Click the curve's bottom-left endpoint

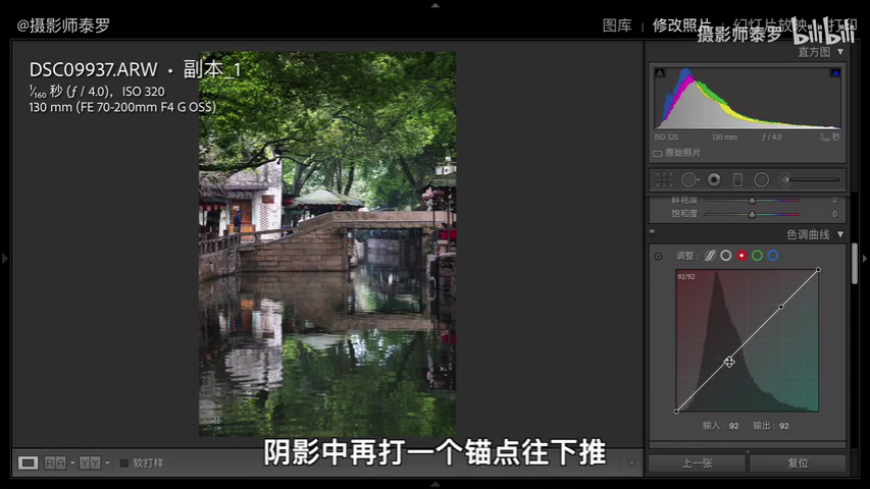point(676,411)
